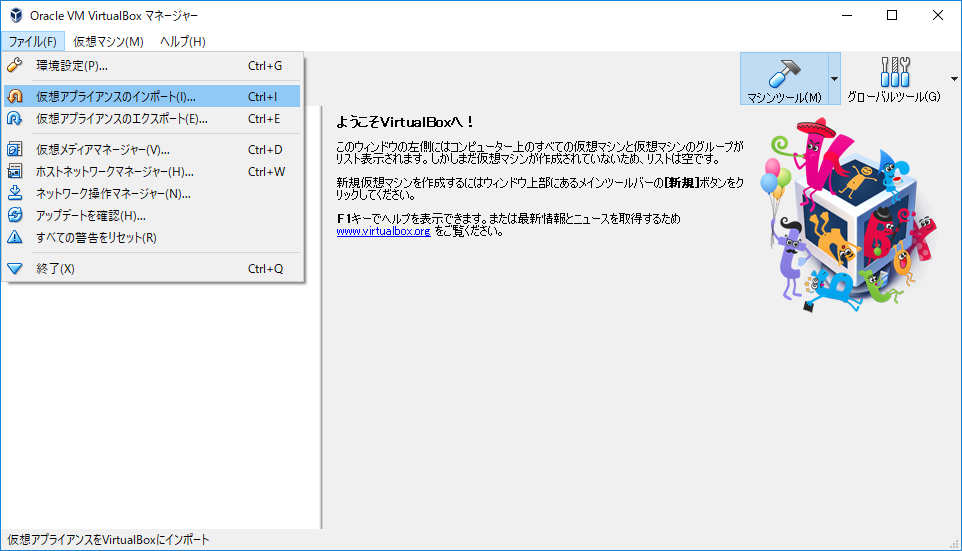Image resolution: width=962 pixels, height=551 pixels.
Task: Click the マシンツール(M) label
Action: coord(784,98)
